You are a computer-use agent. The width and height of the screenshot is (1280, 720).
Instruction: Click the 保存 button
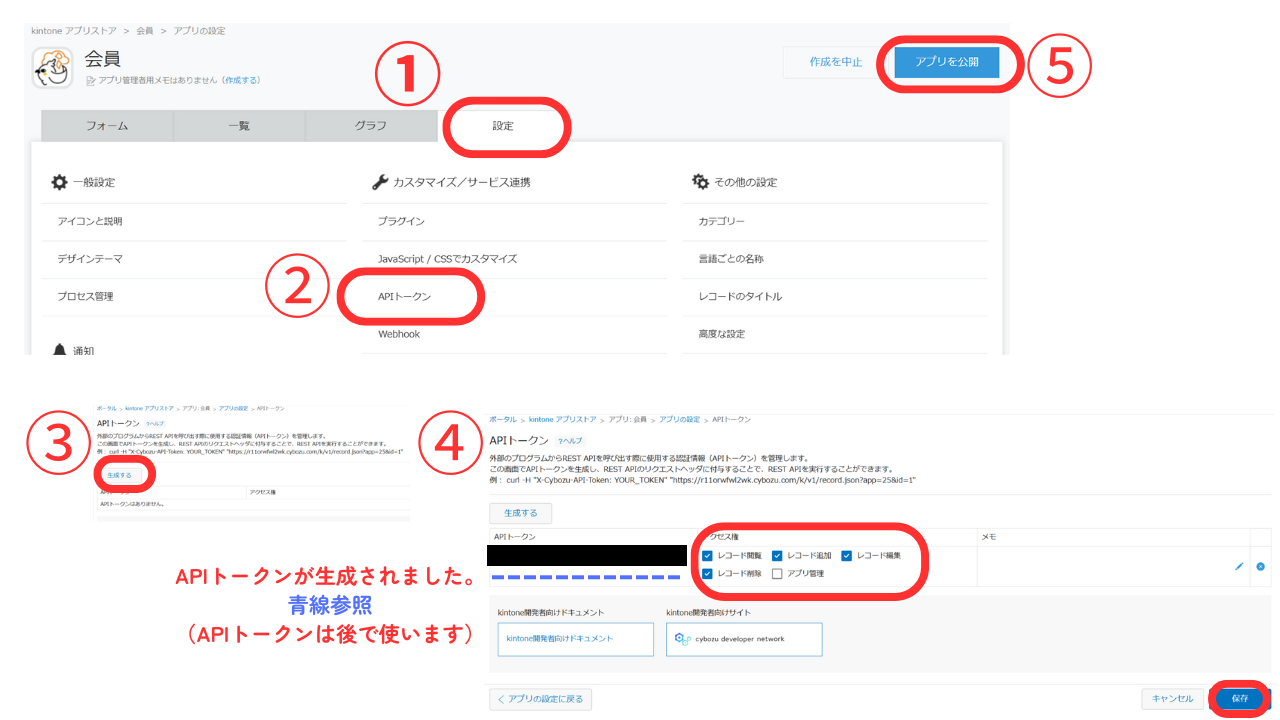(x=1240, y=699)
